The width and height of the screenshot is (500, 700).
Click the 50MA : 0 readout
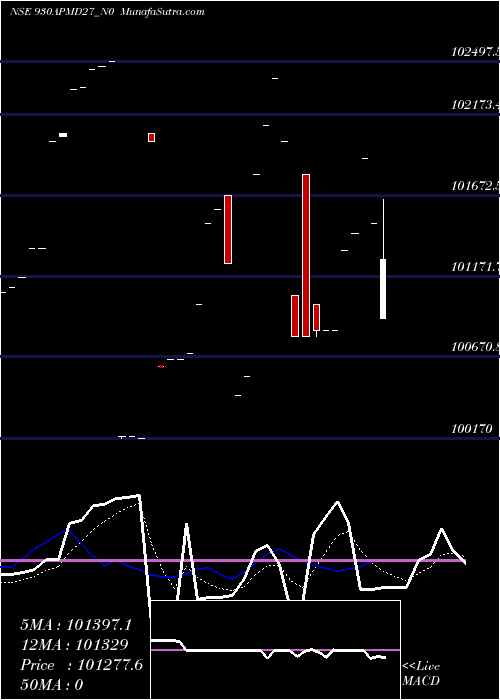pyautogui.click(x=52, y=685)
